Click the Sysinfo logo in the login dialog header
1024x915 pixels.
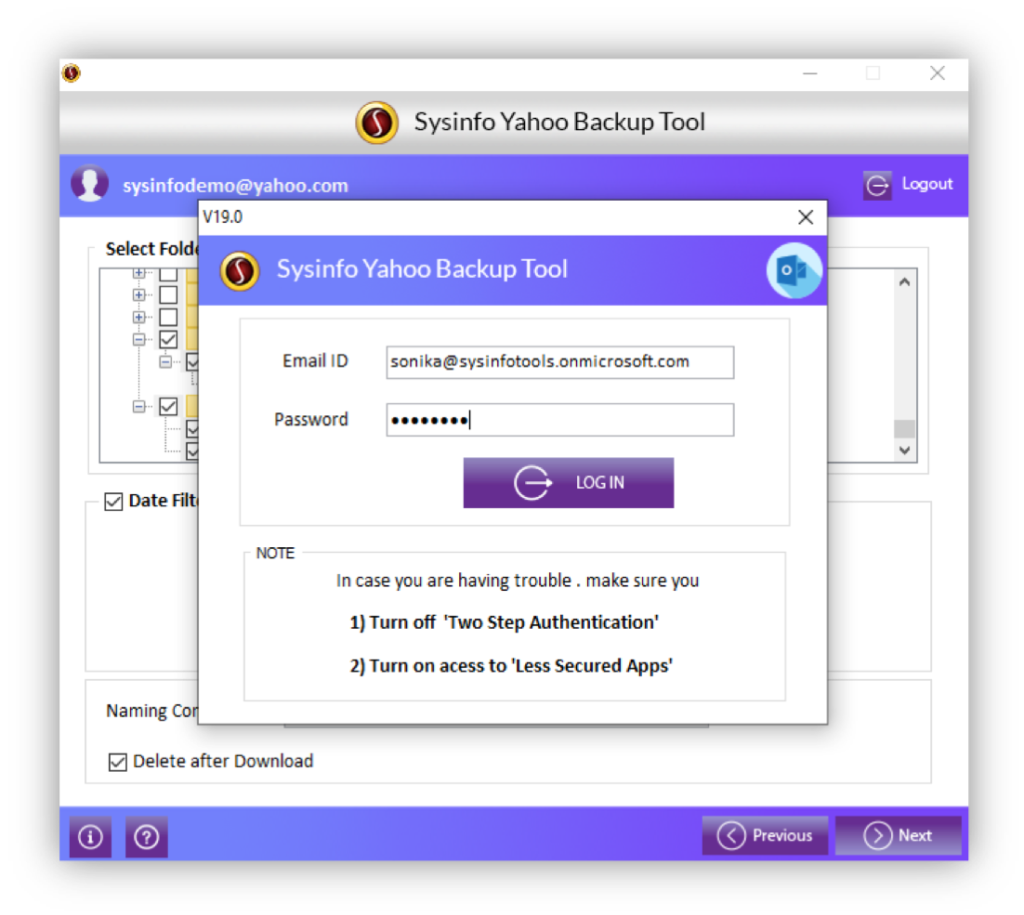click(x=240, y=270)
